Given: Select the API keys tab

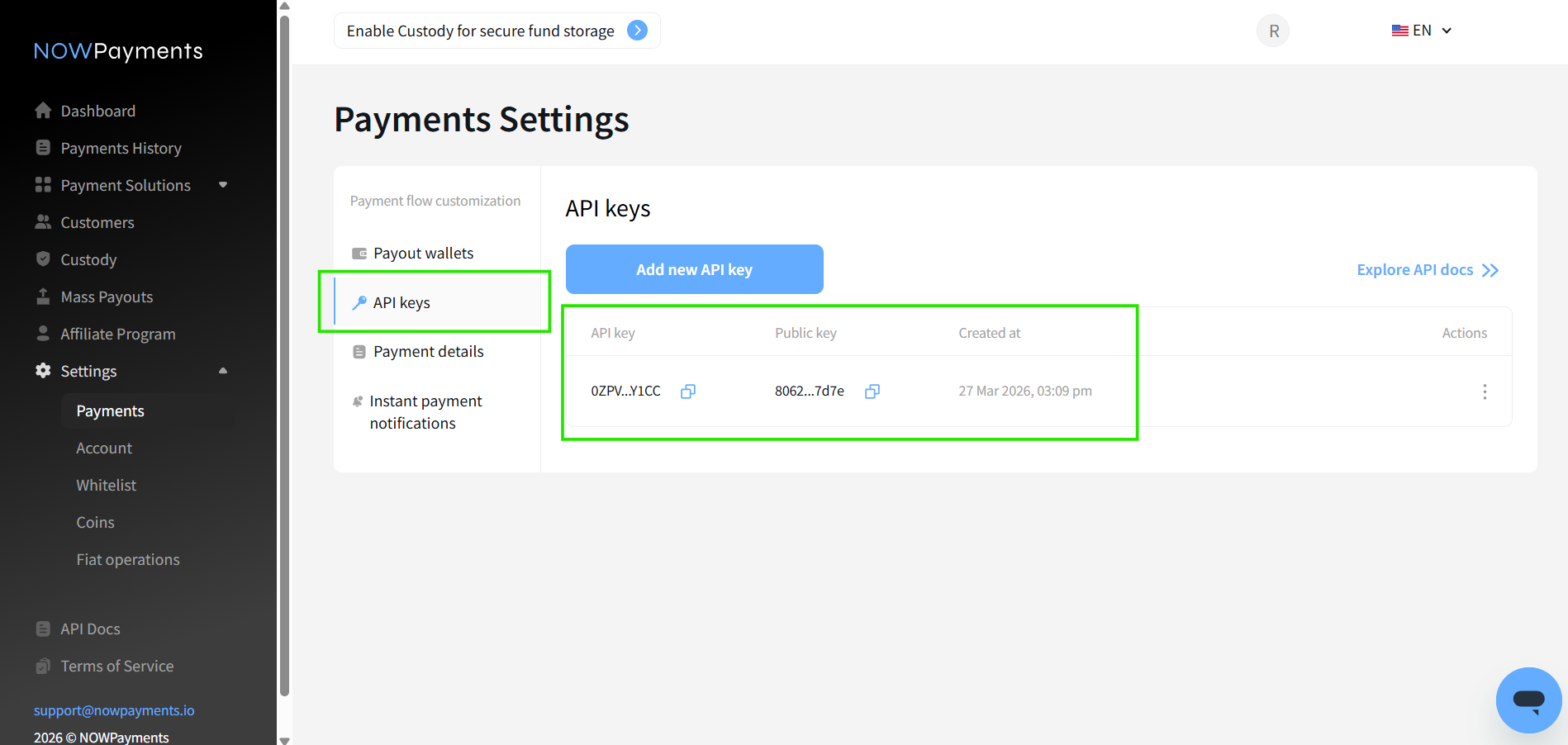Looking at the screenshot, I should tap(437, 302).
